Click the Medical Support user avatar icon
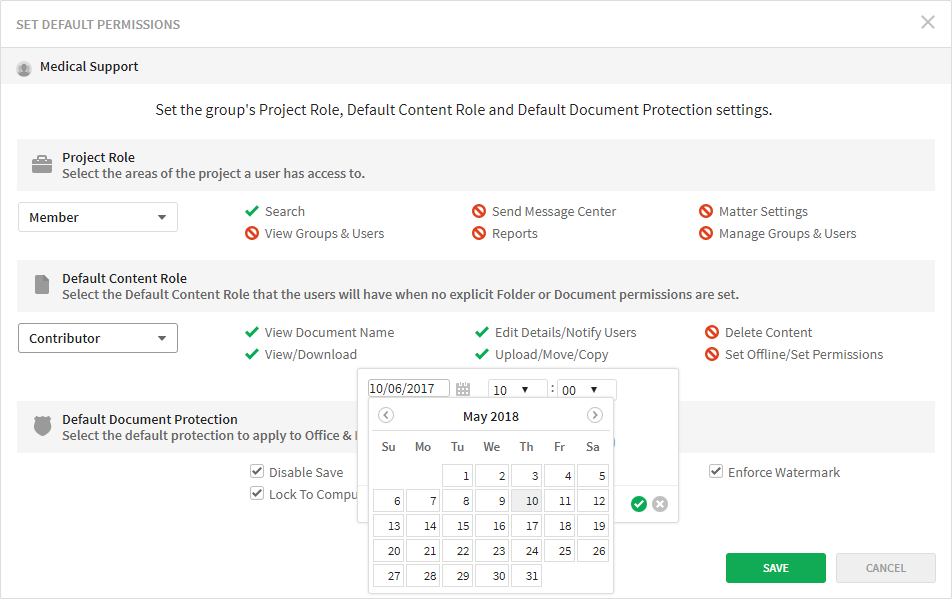Image resolution: width=952 pixels, height=599 pixels. coord(23,67)
